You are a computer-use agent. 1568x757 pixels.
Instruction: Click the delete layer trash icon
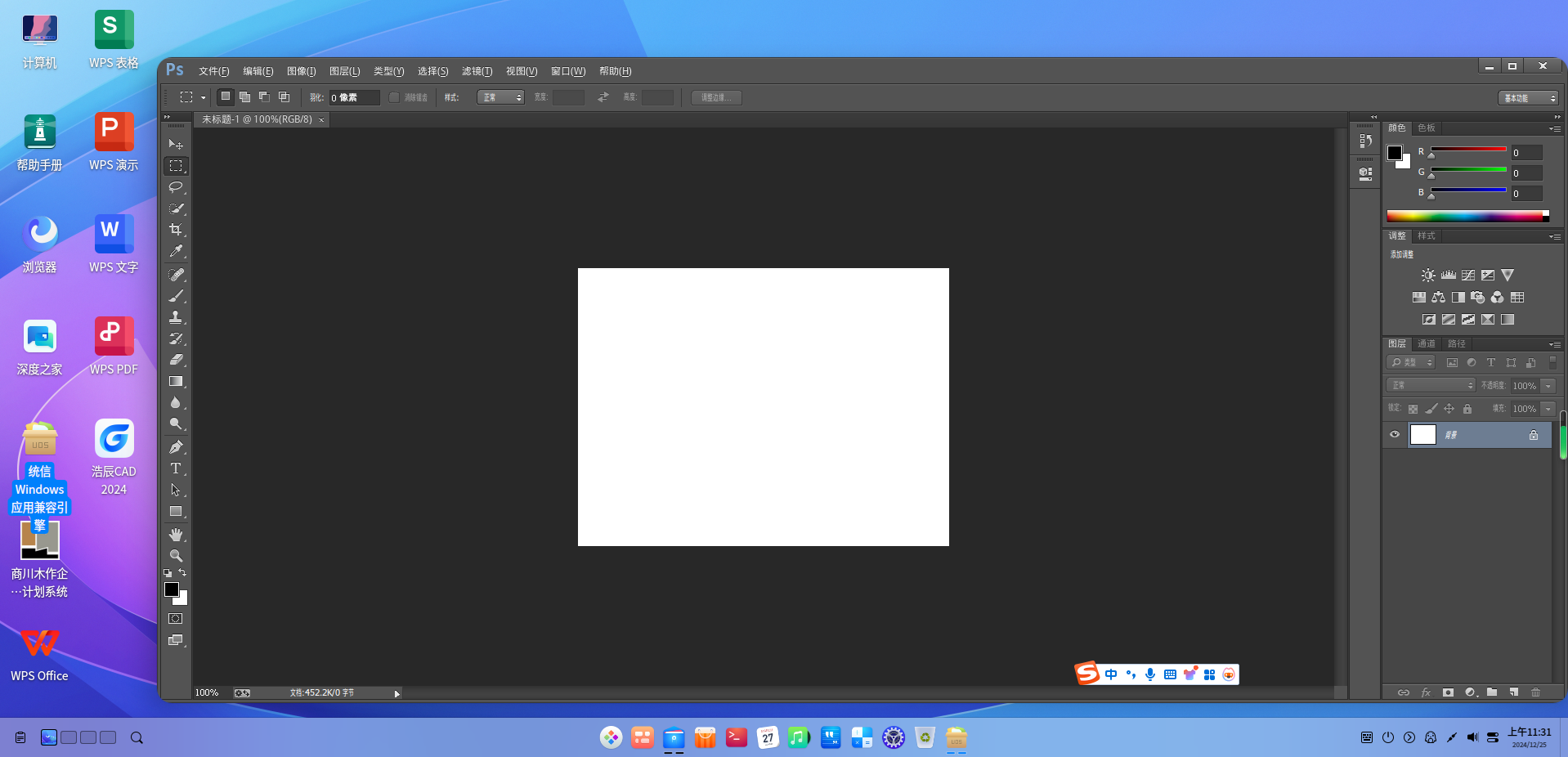[x=1535, y=692]
